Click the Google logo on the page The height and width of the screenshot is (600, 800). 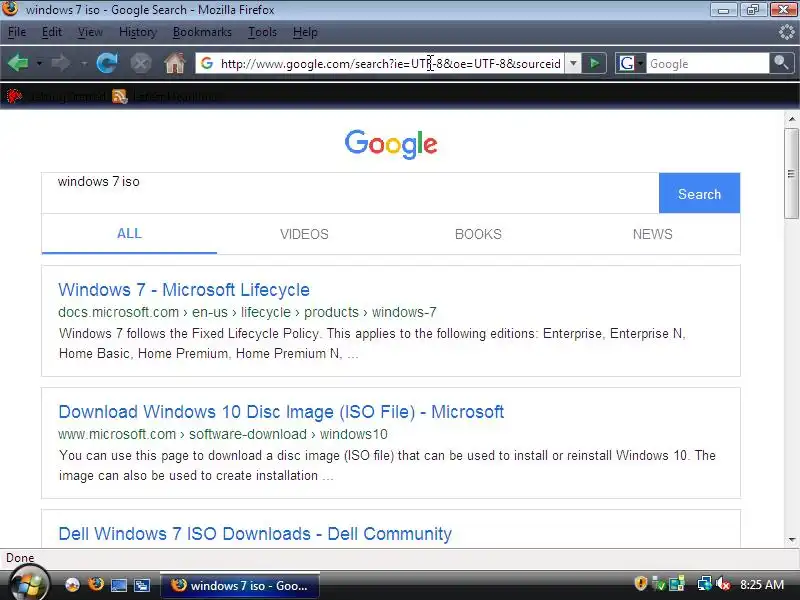[391, 143]
